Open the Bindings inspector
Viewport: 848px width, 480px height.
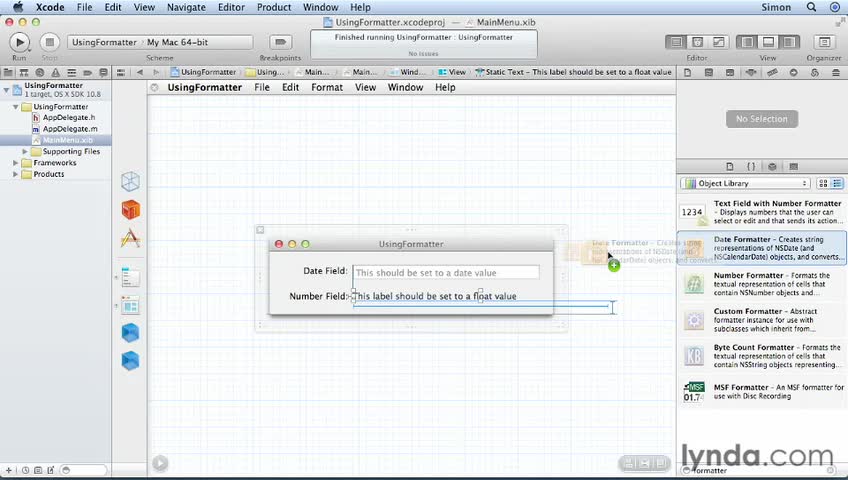814,72
